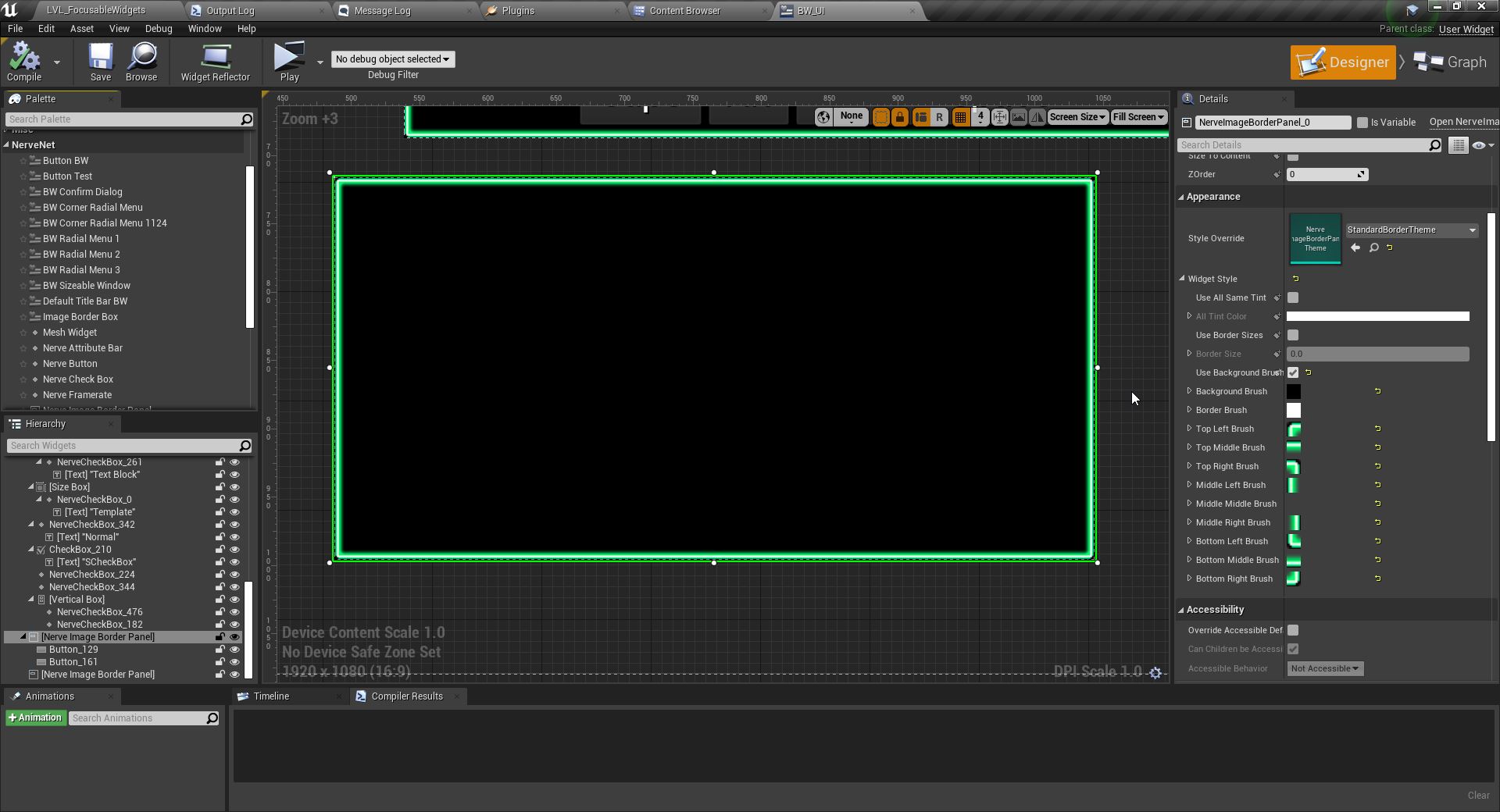Browse to asset in Content Browser
Viewport: 1500px width, 812px height.
tap(141, 62)
